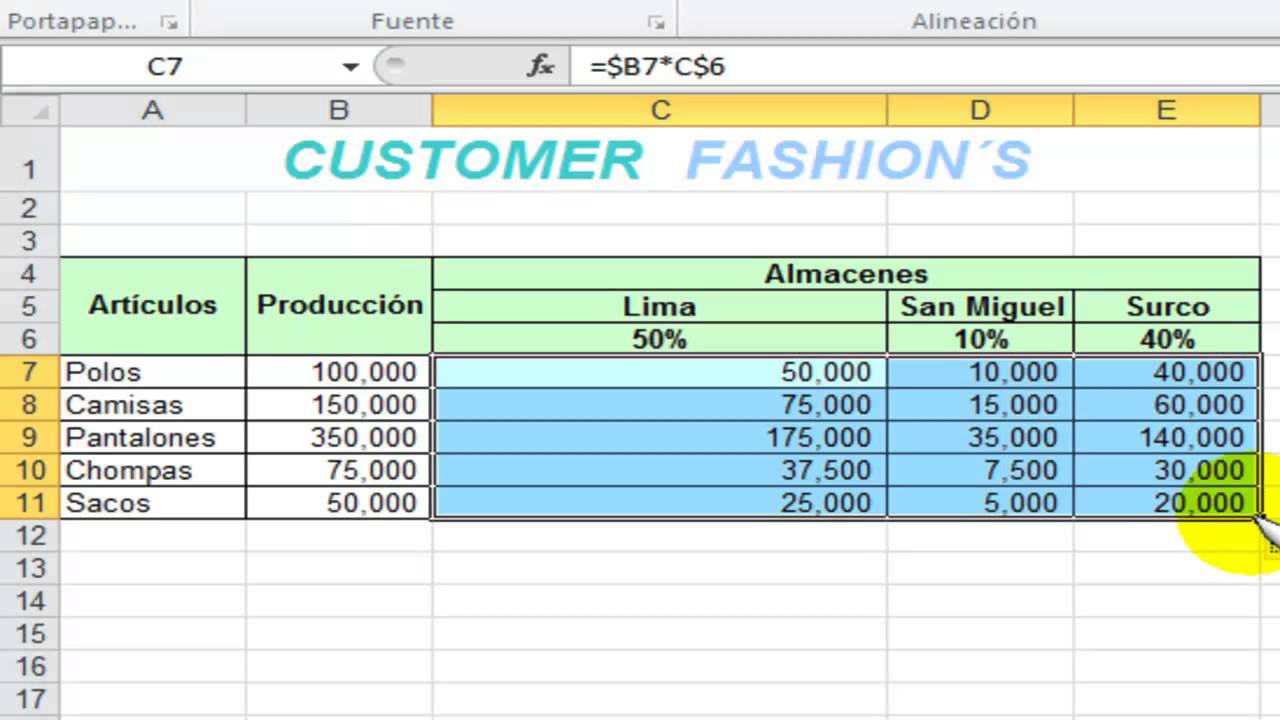Select row 13 header
This screenshot has height=720, width=1280.
(30, 568)
